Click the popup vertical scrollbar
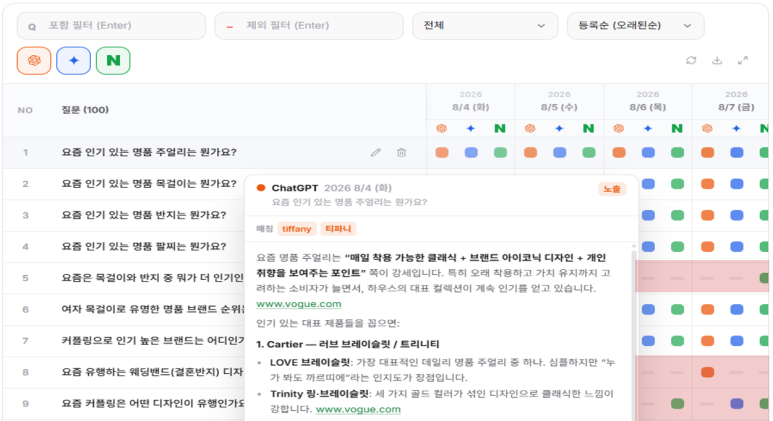The height and width of the screenshot is (421, 773). click(x=633, y=333)
